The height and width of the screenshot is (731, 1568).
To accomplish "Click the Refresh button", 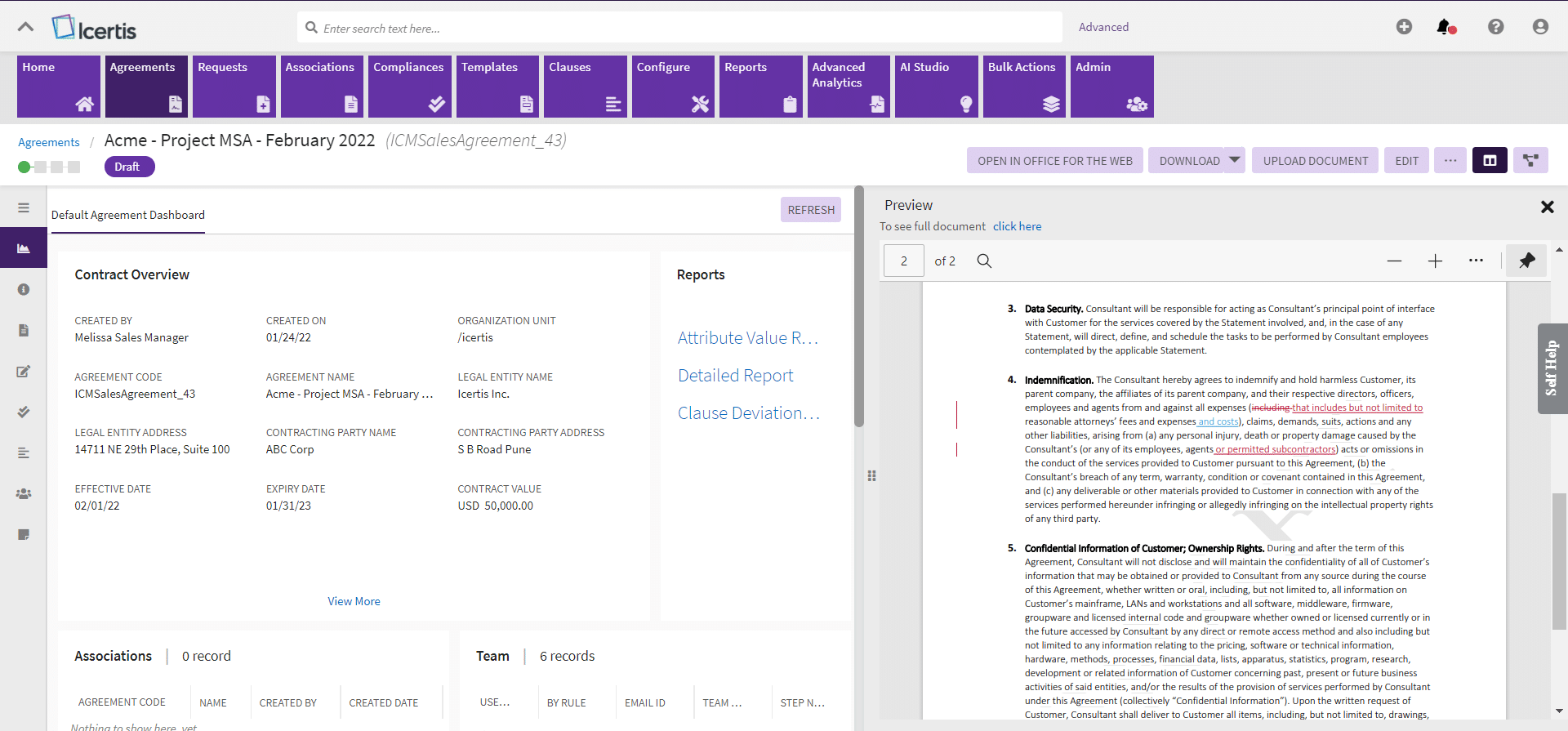I will 810,210.
